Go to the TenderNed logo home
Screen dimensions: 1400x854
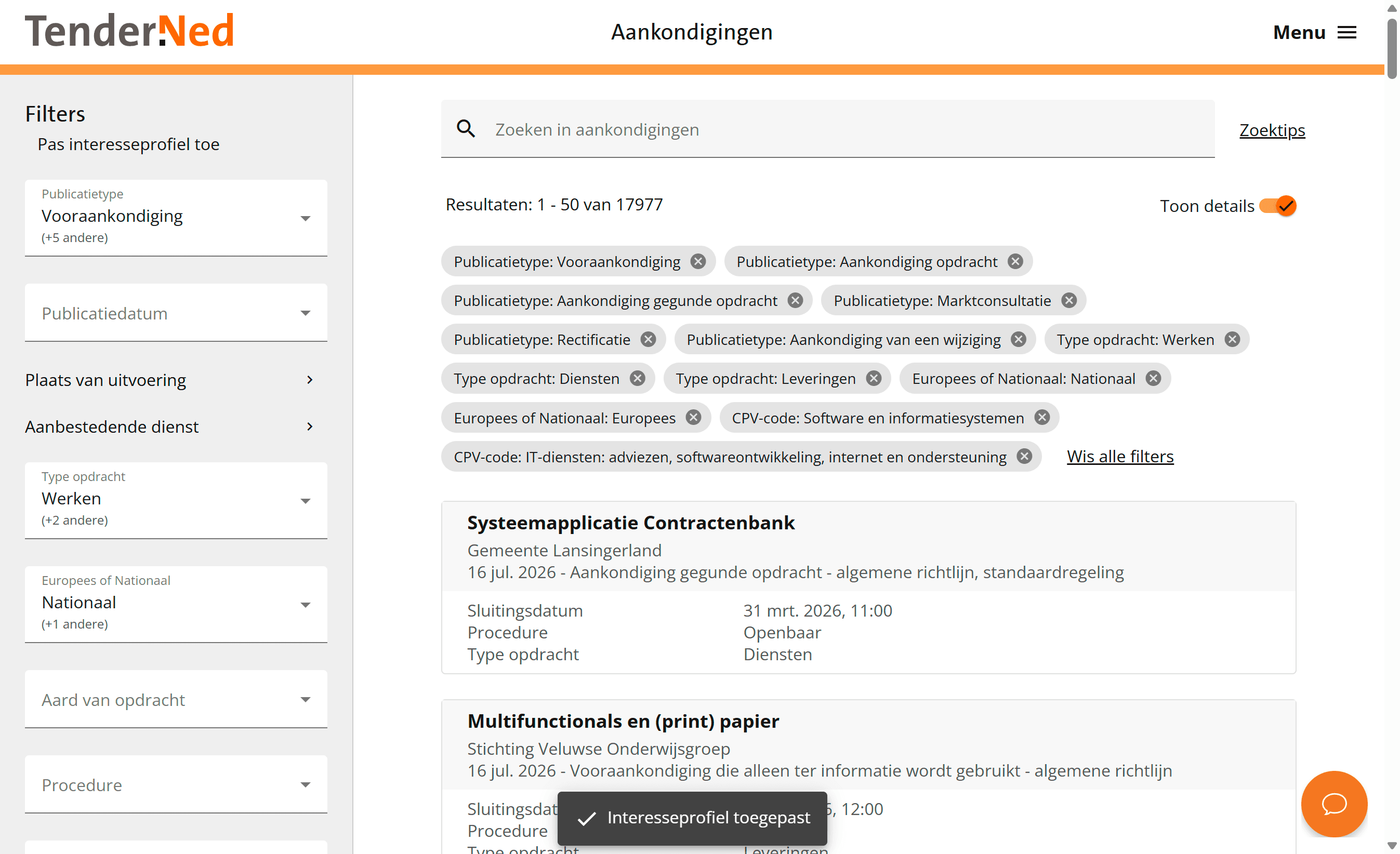pyautogui.click(x=129, y=31)
